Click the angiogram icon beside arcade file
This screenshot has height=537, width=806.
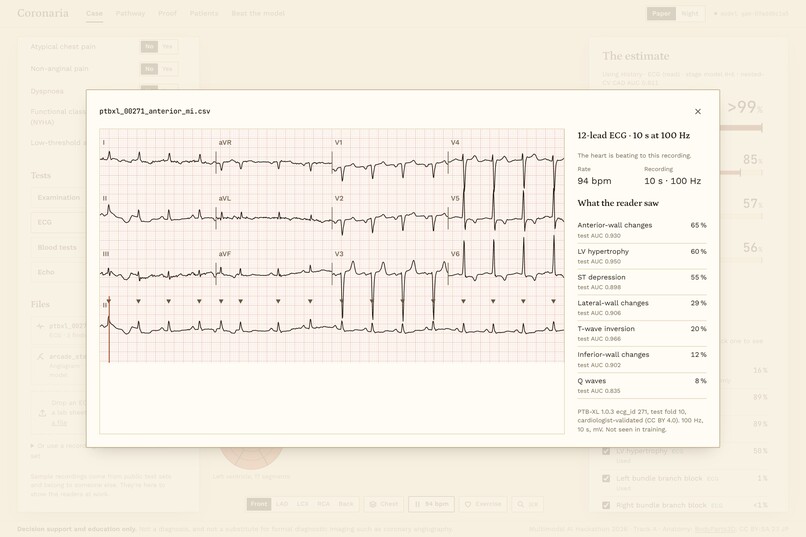tap(41, 356)
